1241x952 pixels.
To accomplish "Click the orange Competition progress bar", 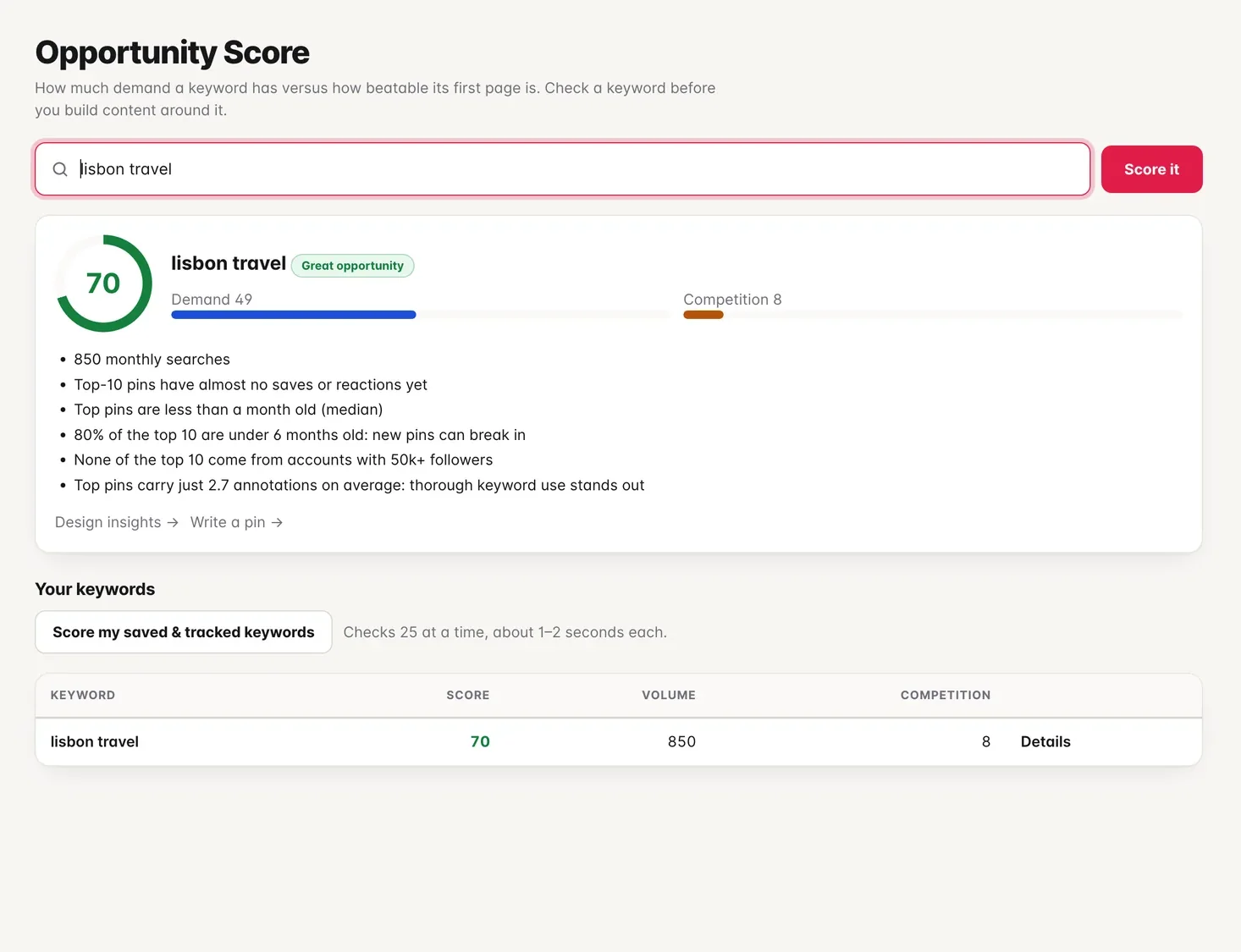I will coord(703,315).
